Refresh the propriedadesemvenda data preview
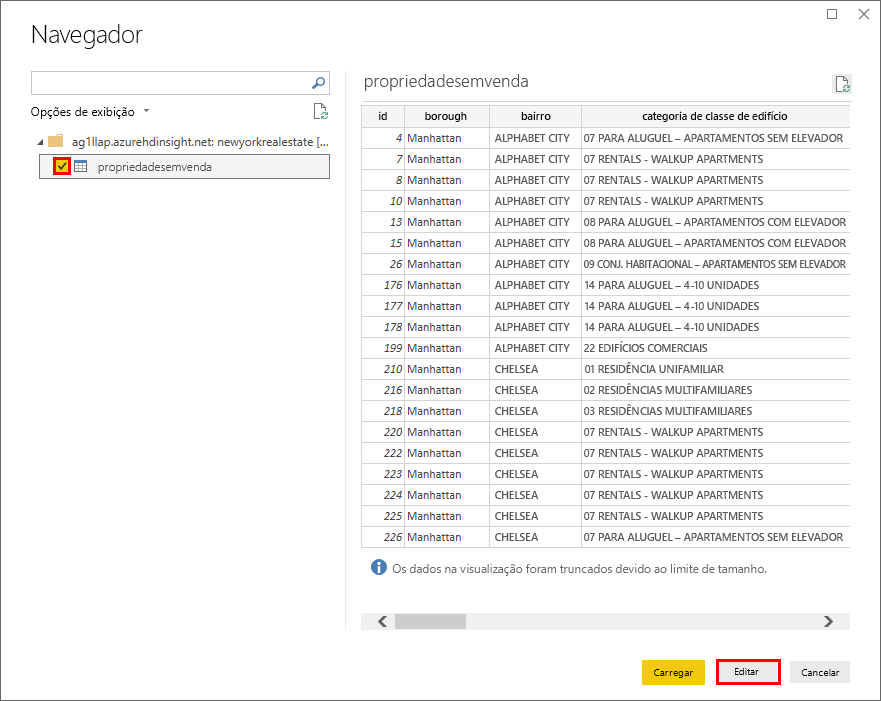The width and height of the screenshot is (881, 701). click(x=842, y=83)
